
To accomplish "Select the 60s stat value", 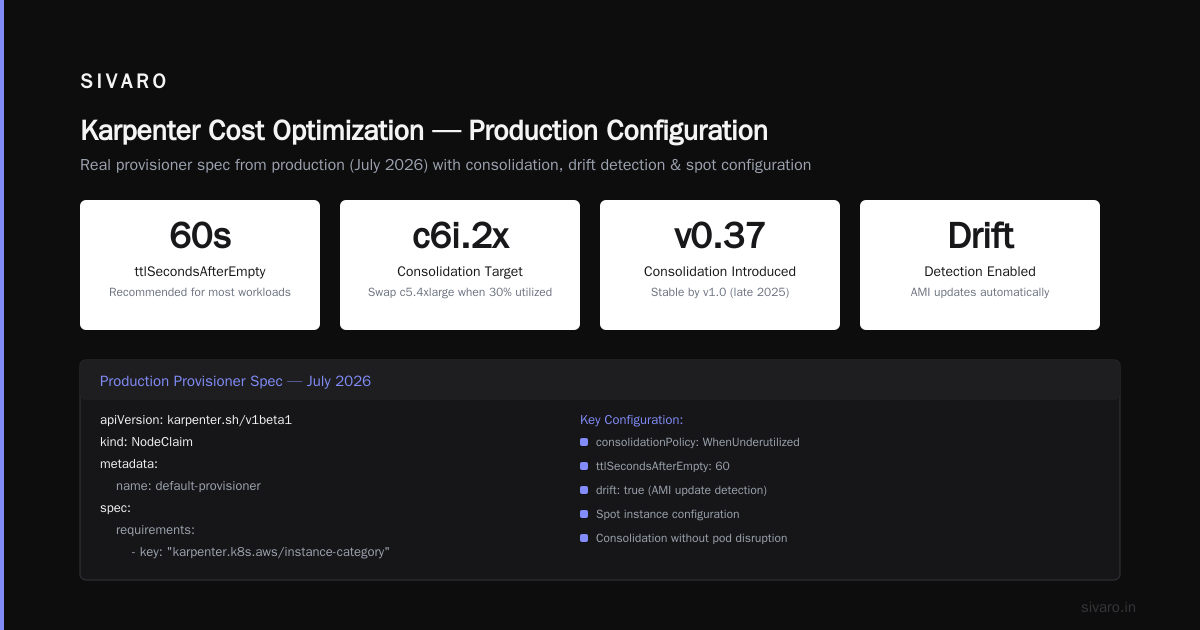I will [x=200, y=236].
